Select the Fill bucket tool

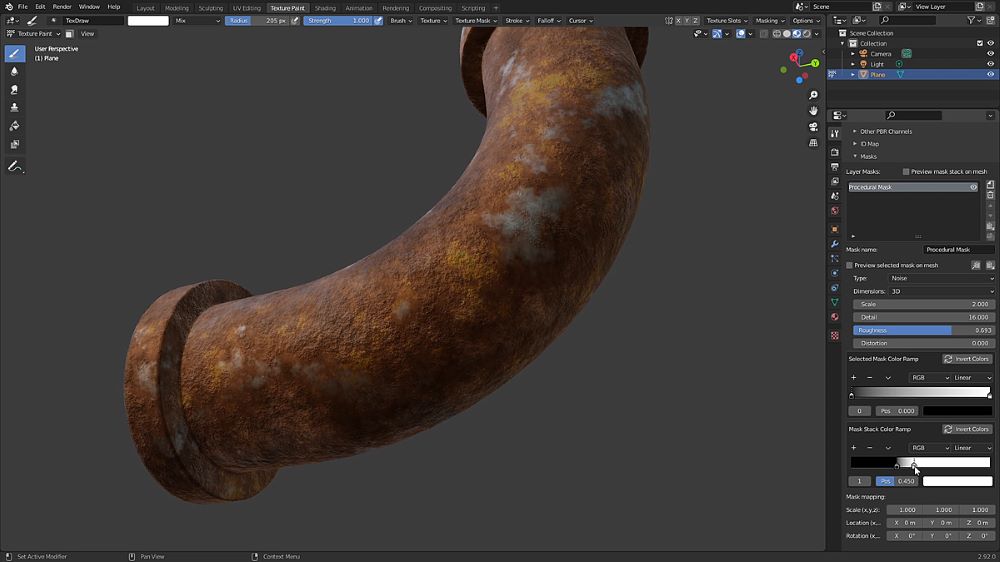(14, 126)
